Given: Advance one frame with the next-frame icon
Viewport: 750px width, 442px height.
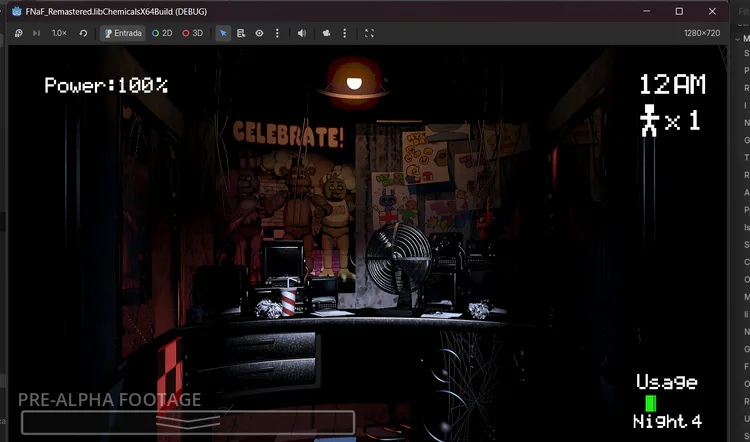Looking at the screenshot, I should click(36, 33).
